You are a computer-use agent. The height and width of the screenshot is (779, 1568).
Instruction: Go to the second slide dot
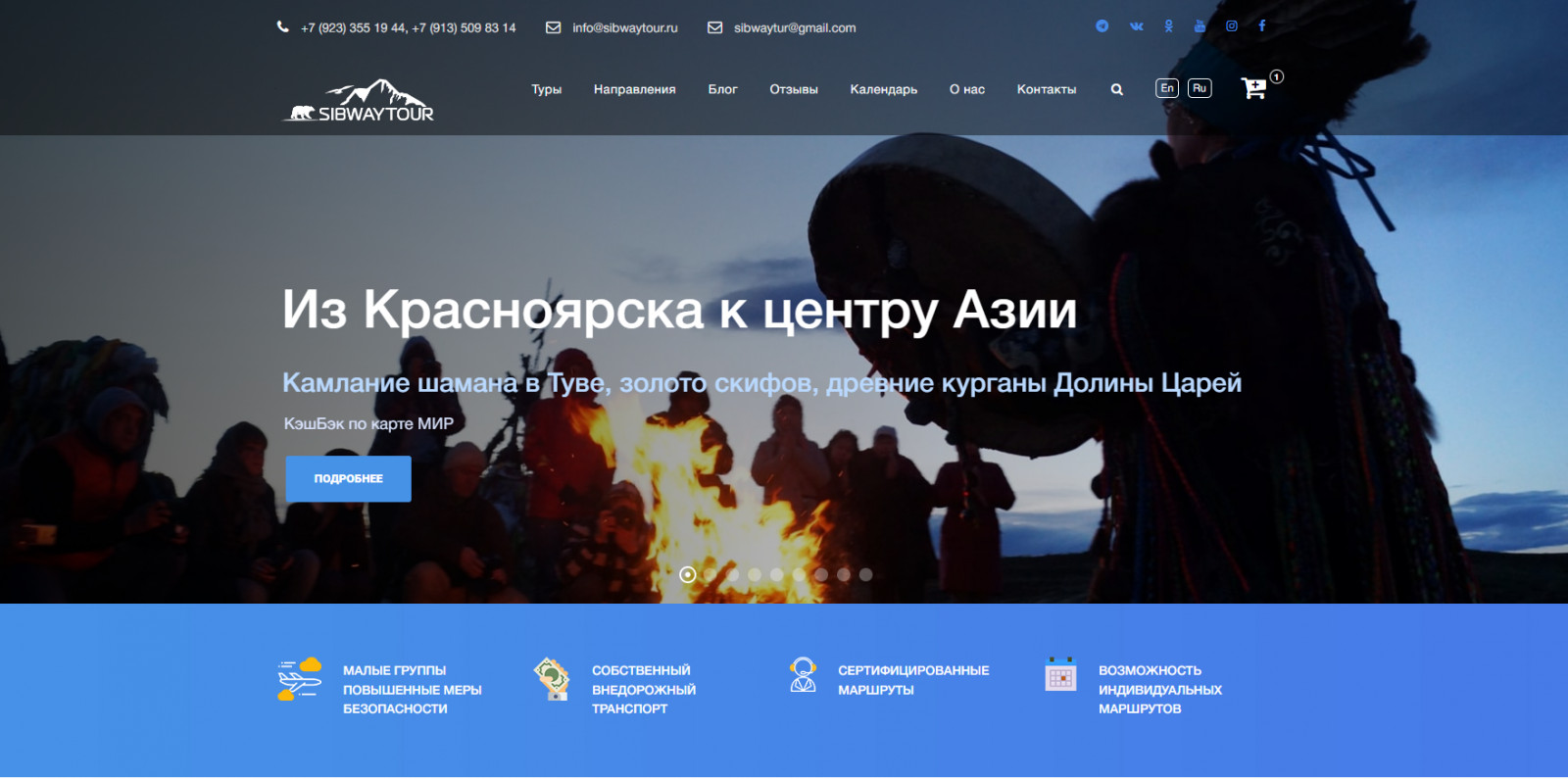click(x=710, y=575)
